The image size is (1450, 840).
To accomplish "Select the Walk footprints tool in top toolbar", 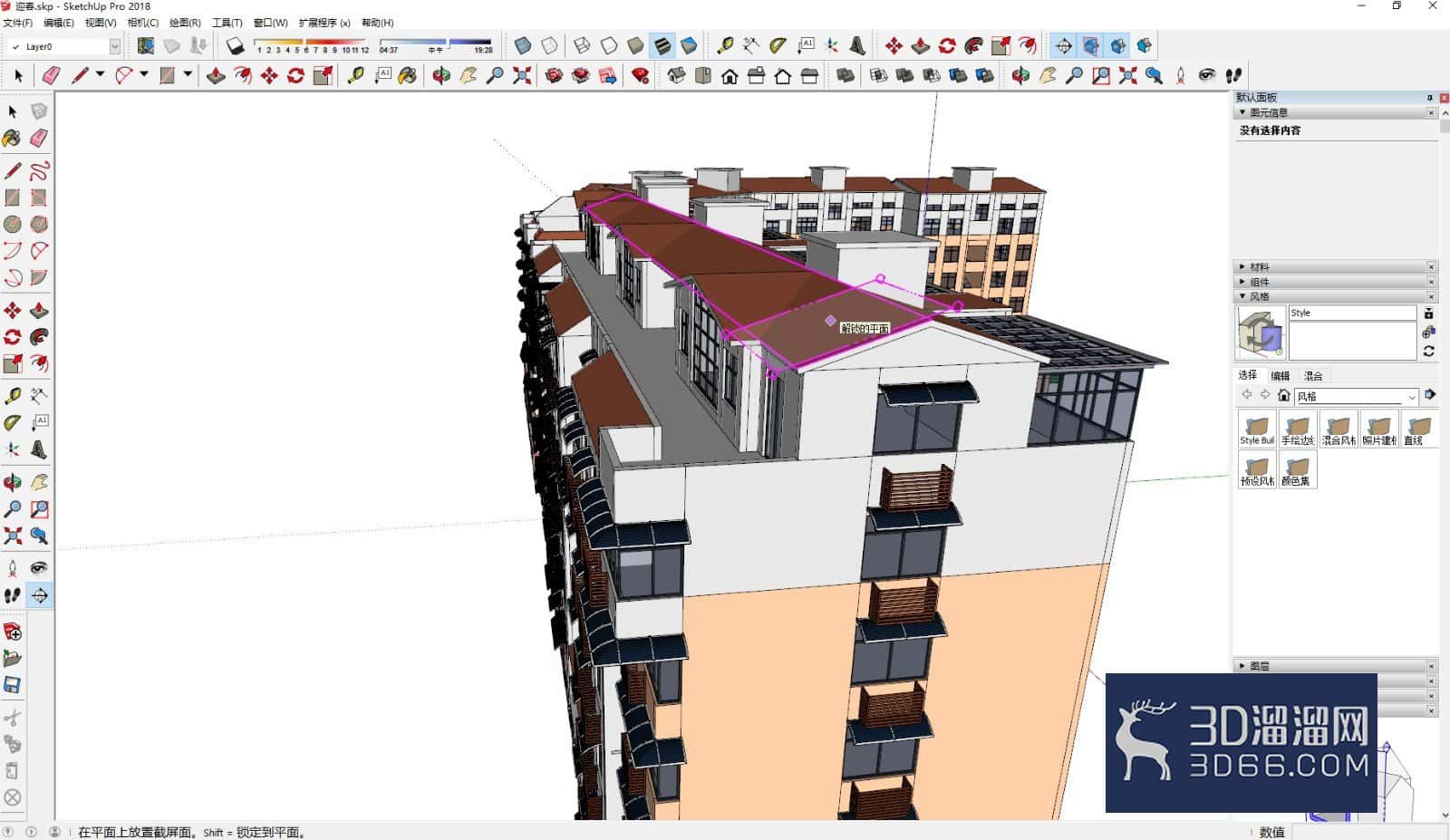I will pos(1233,76).
